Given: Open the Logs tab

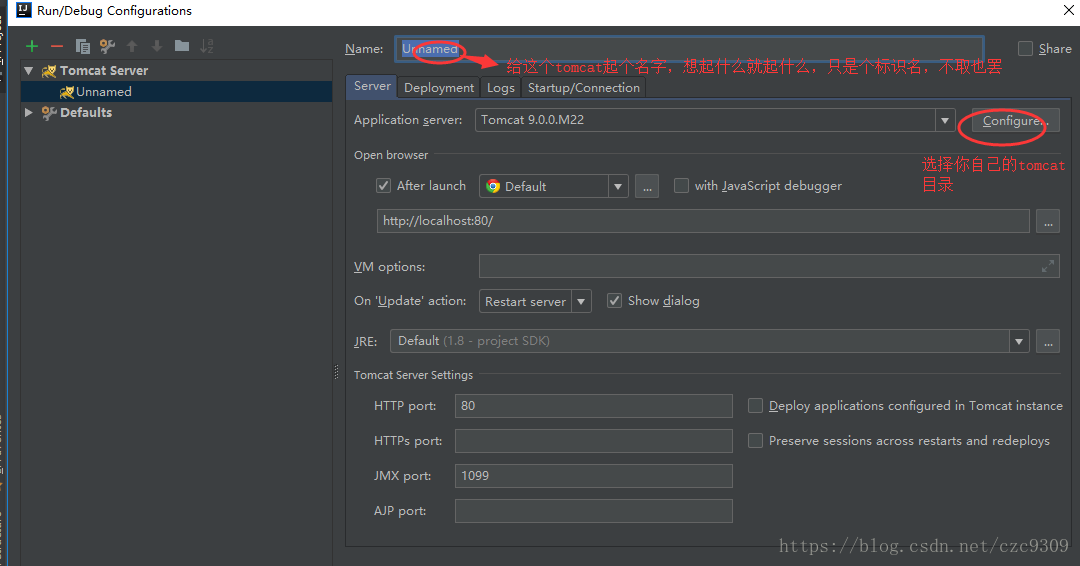Looking at the screenshot, I should 501,87.
